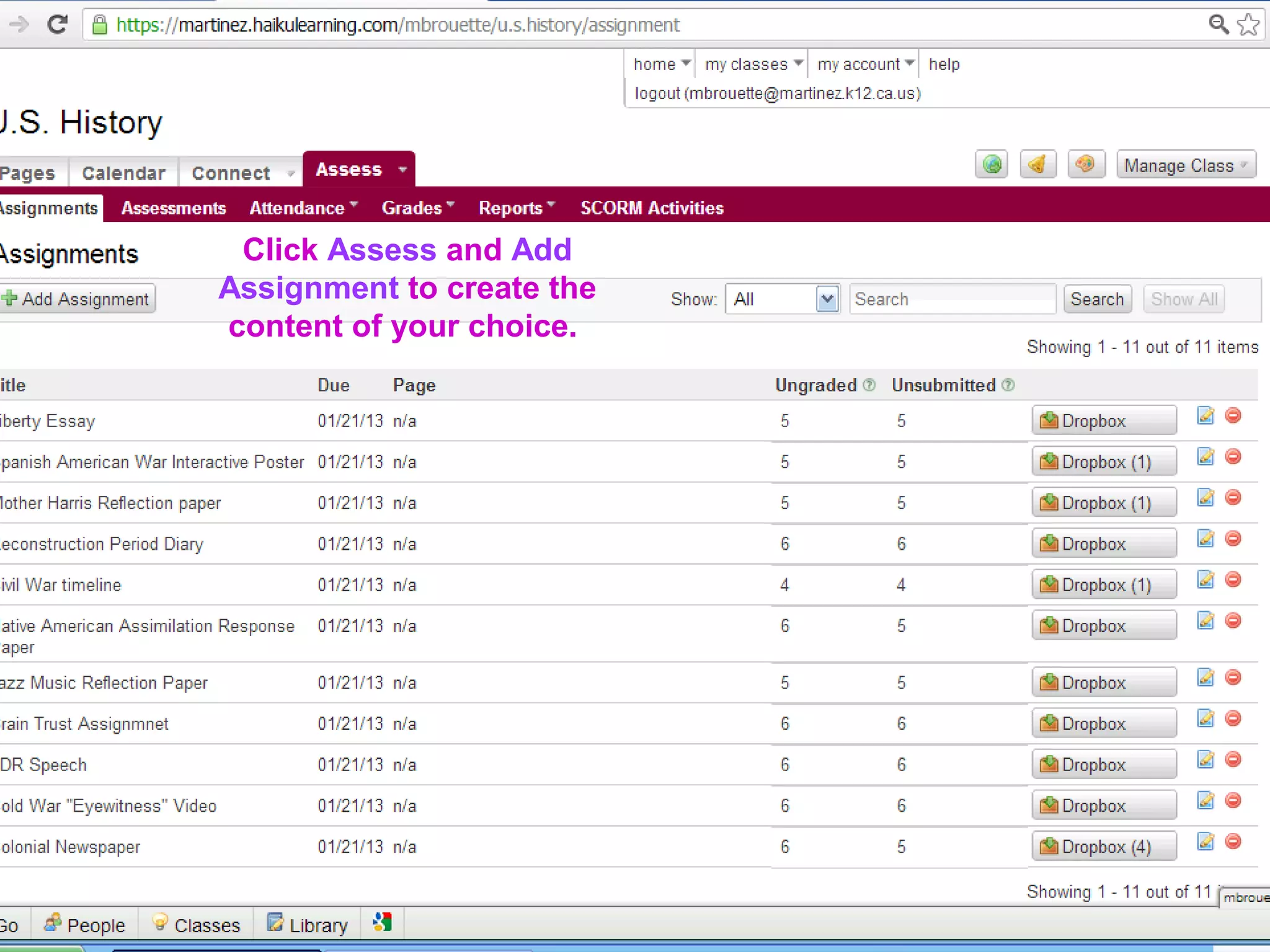Click the Unsubmitted help question icon
The image size is (1270, 952).
click(1008, 385)
